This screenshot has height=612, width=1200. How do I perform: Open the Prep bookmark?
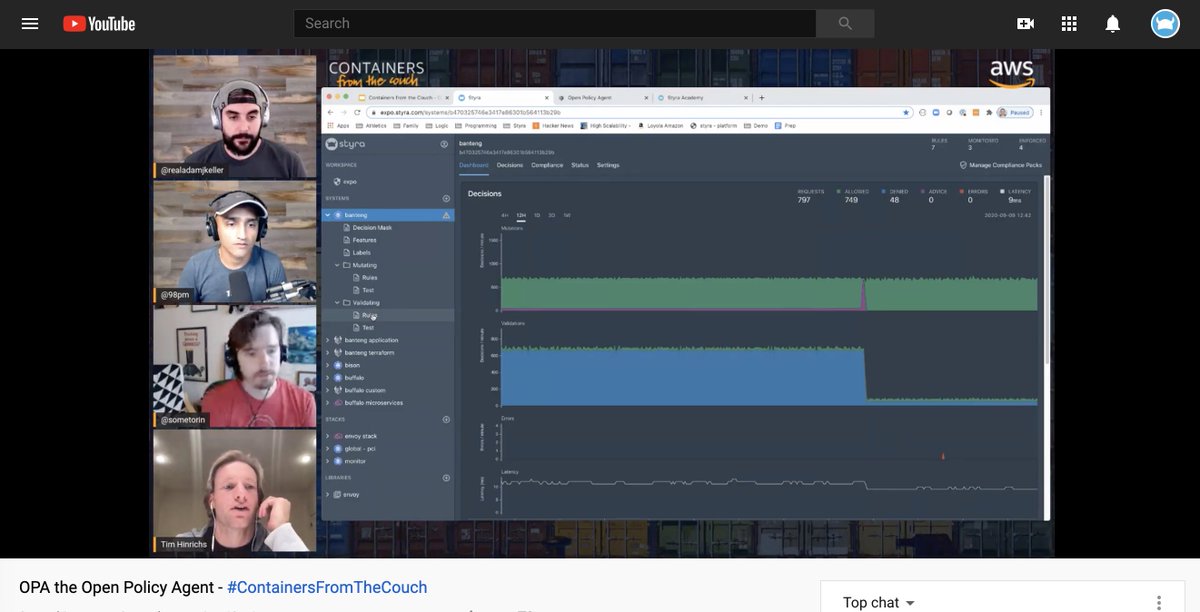783,126
